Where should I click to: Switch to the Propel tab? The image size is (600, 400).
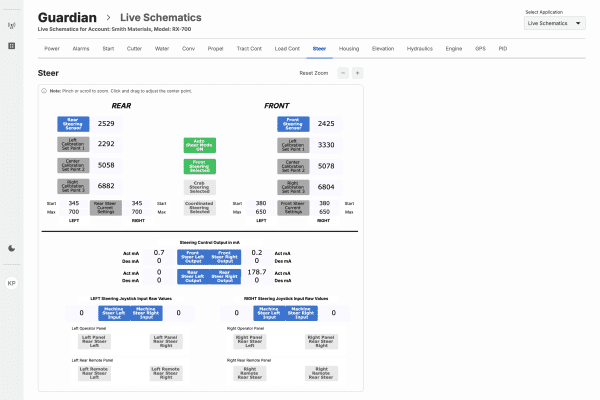[x=215, y=49]
